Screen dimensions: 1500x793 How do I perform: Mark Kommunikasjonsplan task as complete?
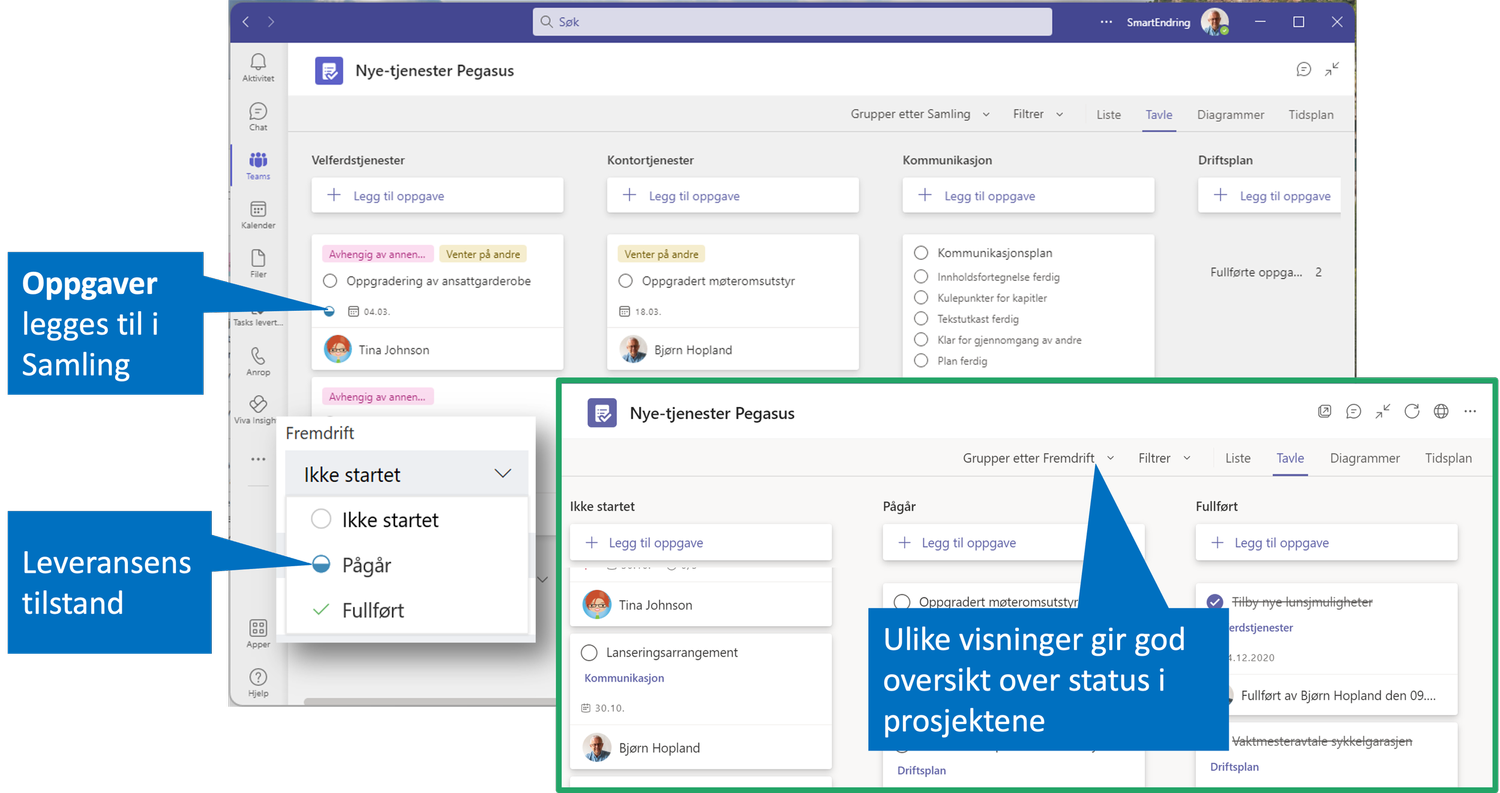pos(922,254)
